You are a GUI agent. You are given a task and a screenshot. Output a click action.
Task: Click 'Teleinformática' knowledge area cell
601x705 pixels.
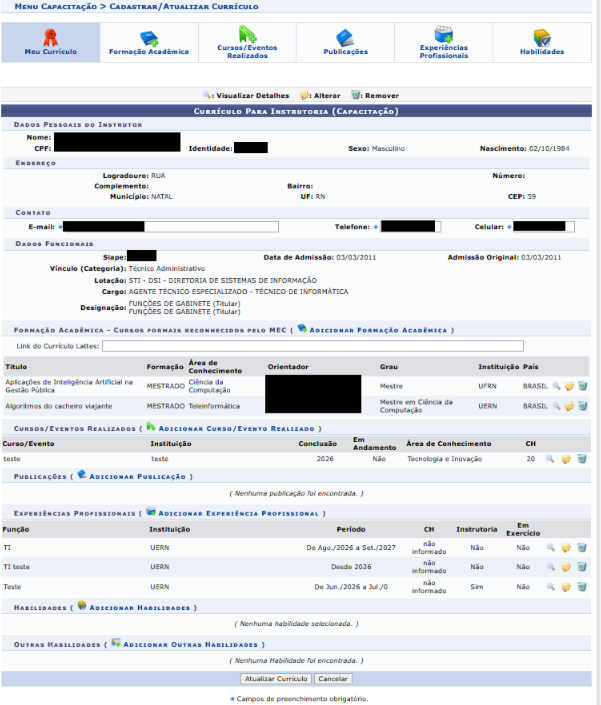click(x=214, y=406)
